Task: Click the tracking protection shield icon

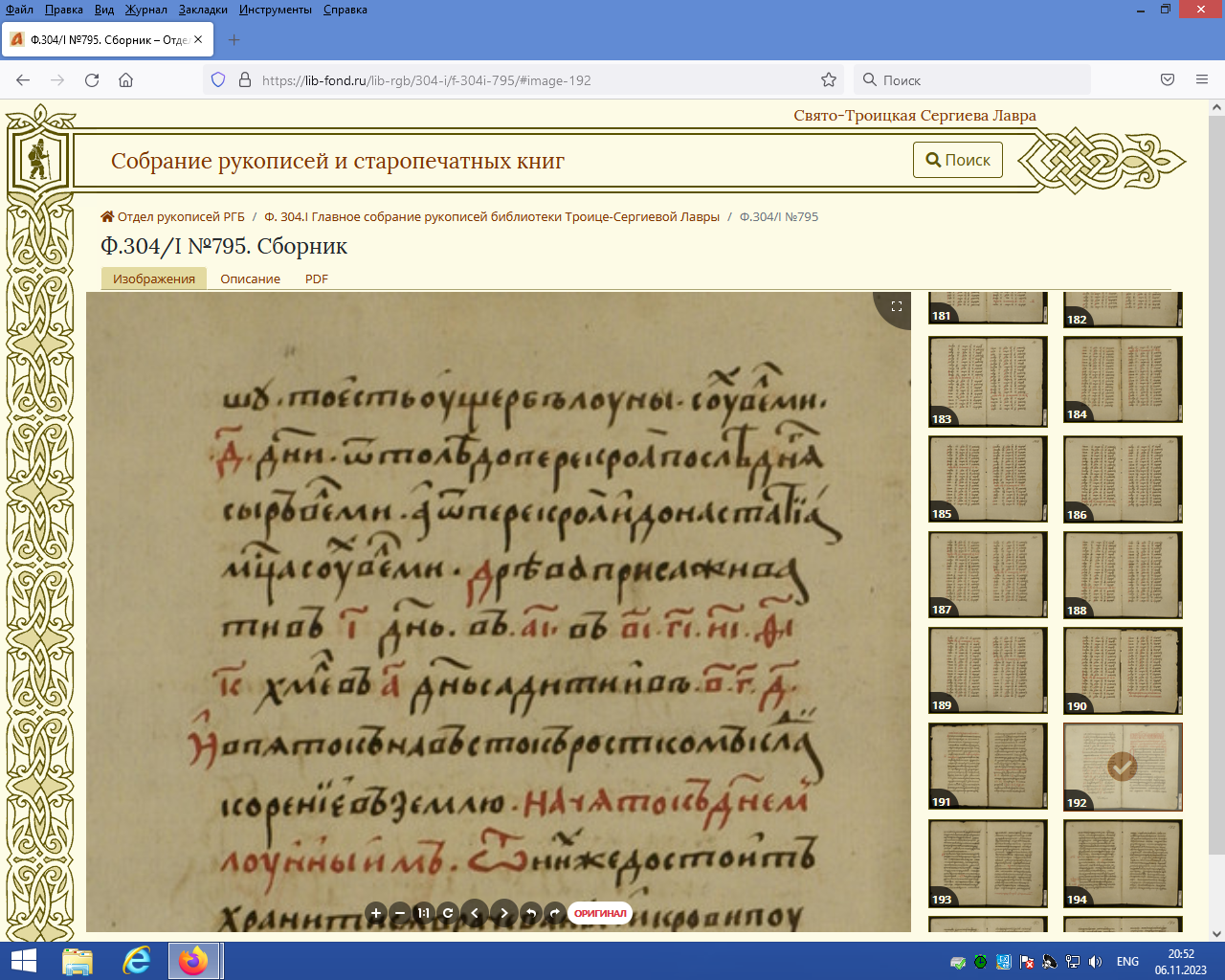Action: (218, 80)
